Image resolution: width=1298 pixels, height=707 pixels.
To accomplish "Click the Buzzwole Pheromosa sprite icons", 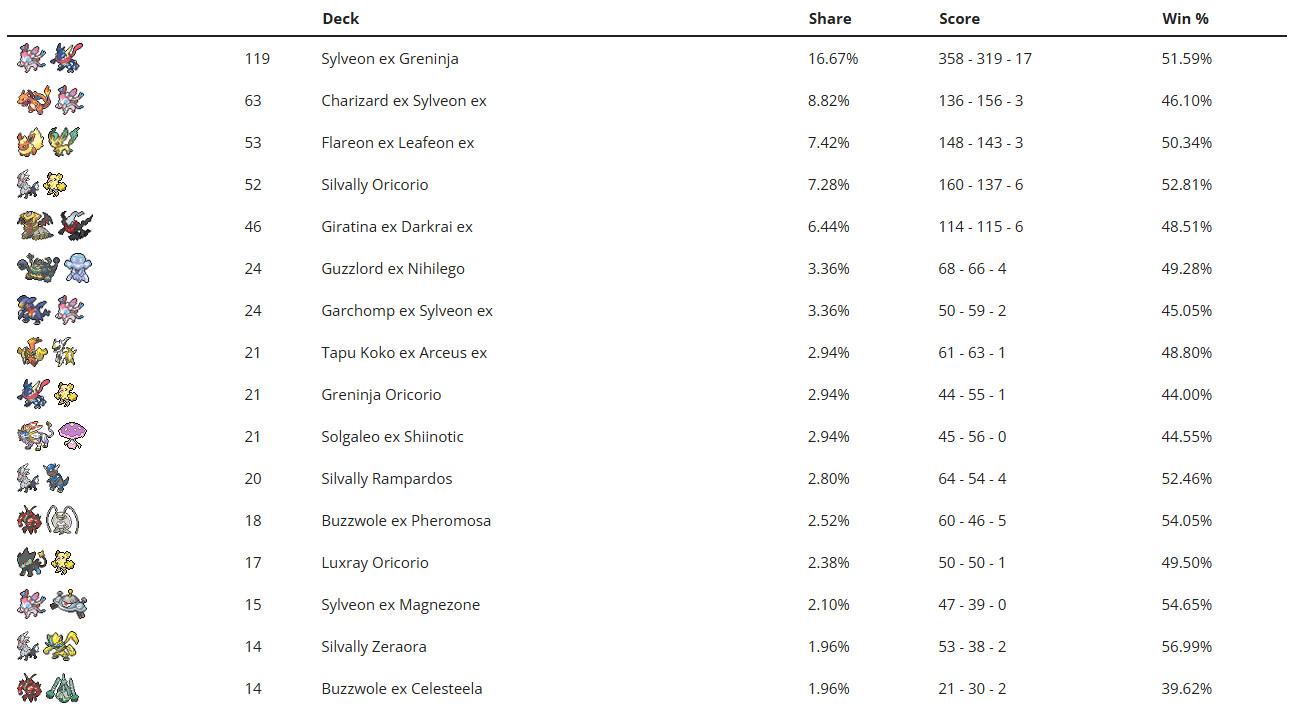I will pos(48,520).
